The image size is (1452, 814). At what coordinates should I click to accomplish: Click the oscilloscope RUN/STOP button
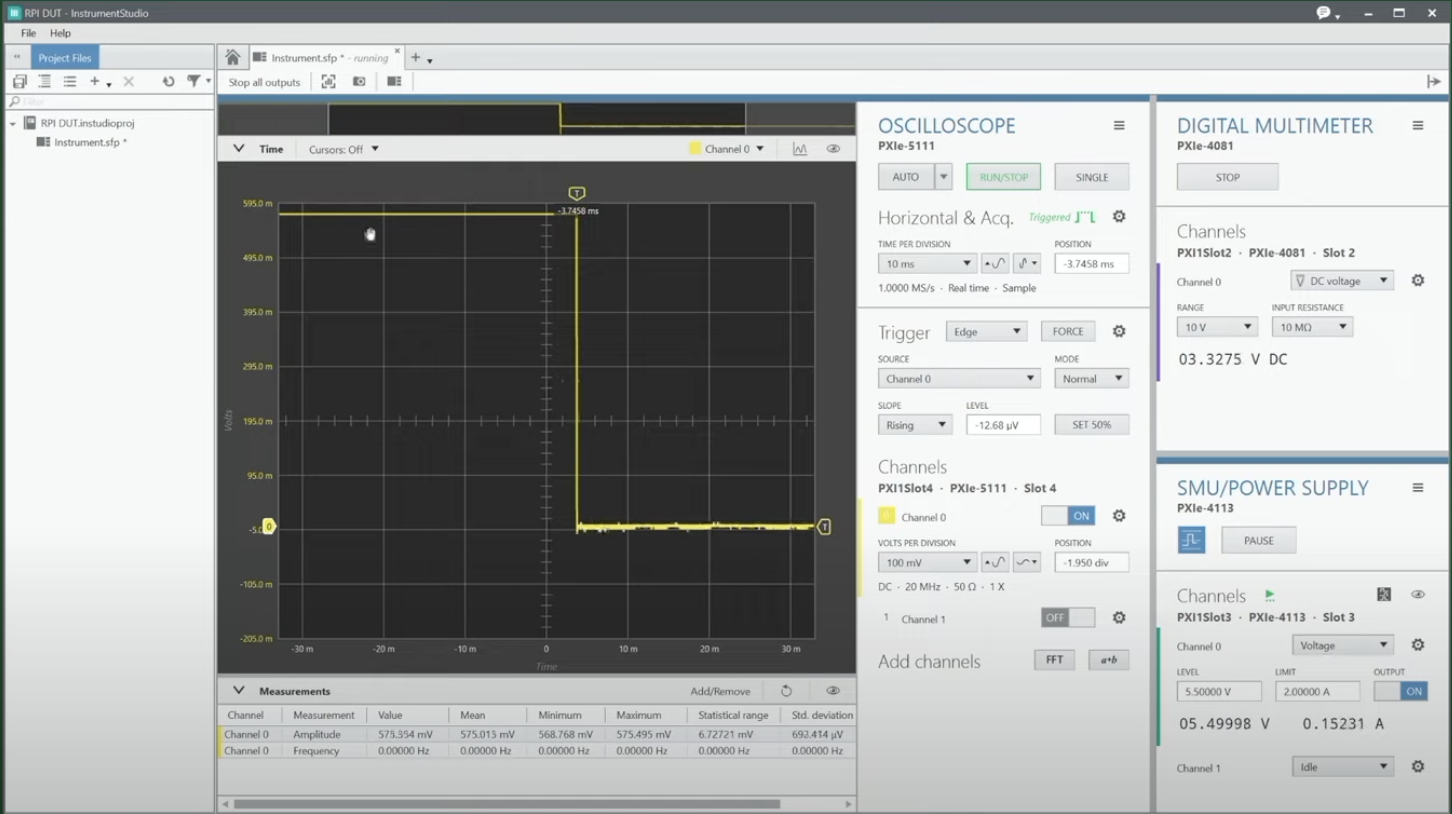click(x=1003, y=177)
